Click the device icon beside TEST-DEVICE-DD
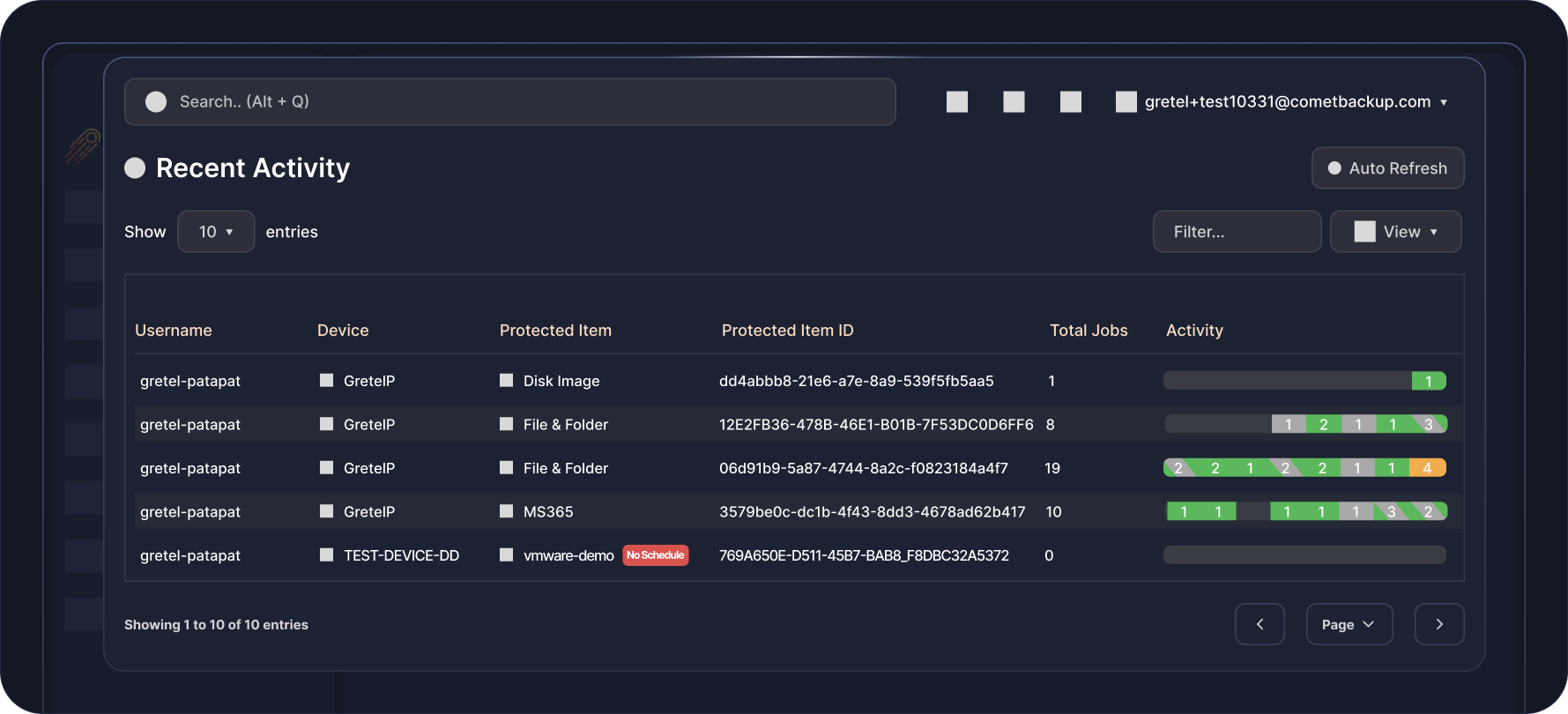 [327, 555]
